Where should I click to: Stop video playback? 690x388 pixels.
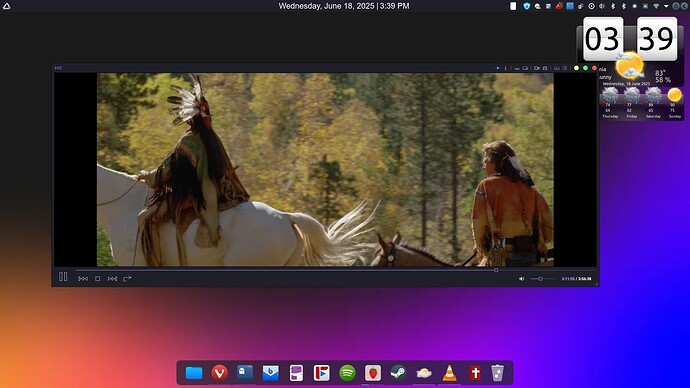tap(98, 278)
